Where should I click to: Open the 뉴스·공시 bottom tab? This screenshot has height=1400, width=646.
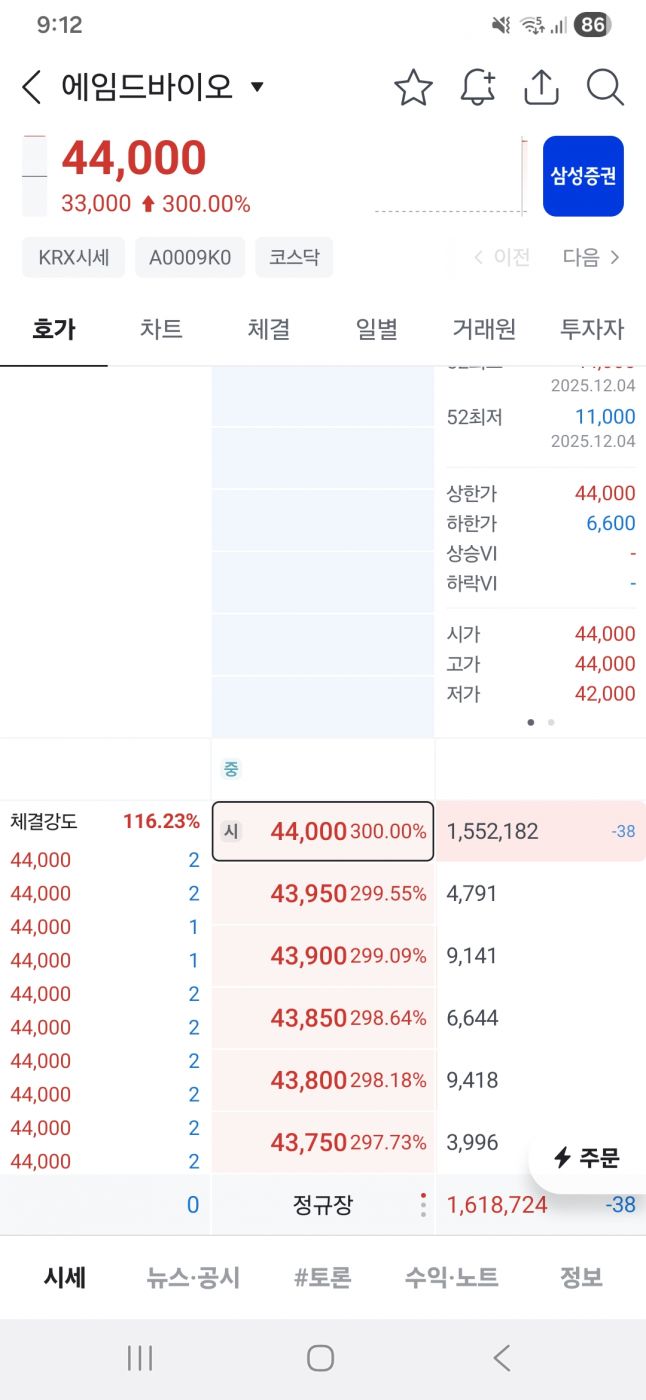point(193,1277)
